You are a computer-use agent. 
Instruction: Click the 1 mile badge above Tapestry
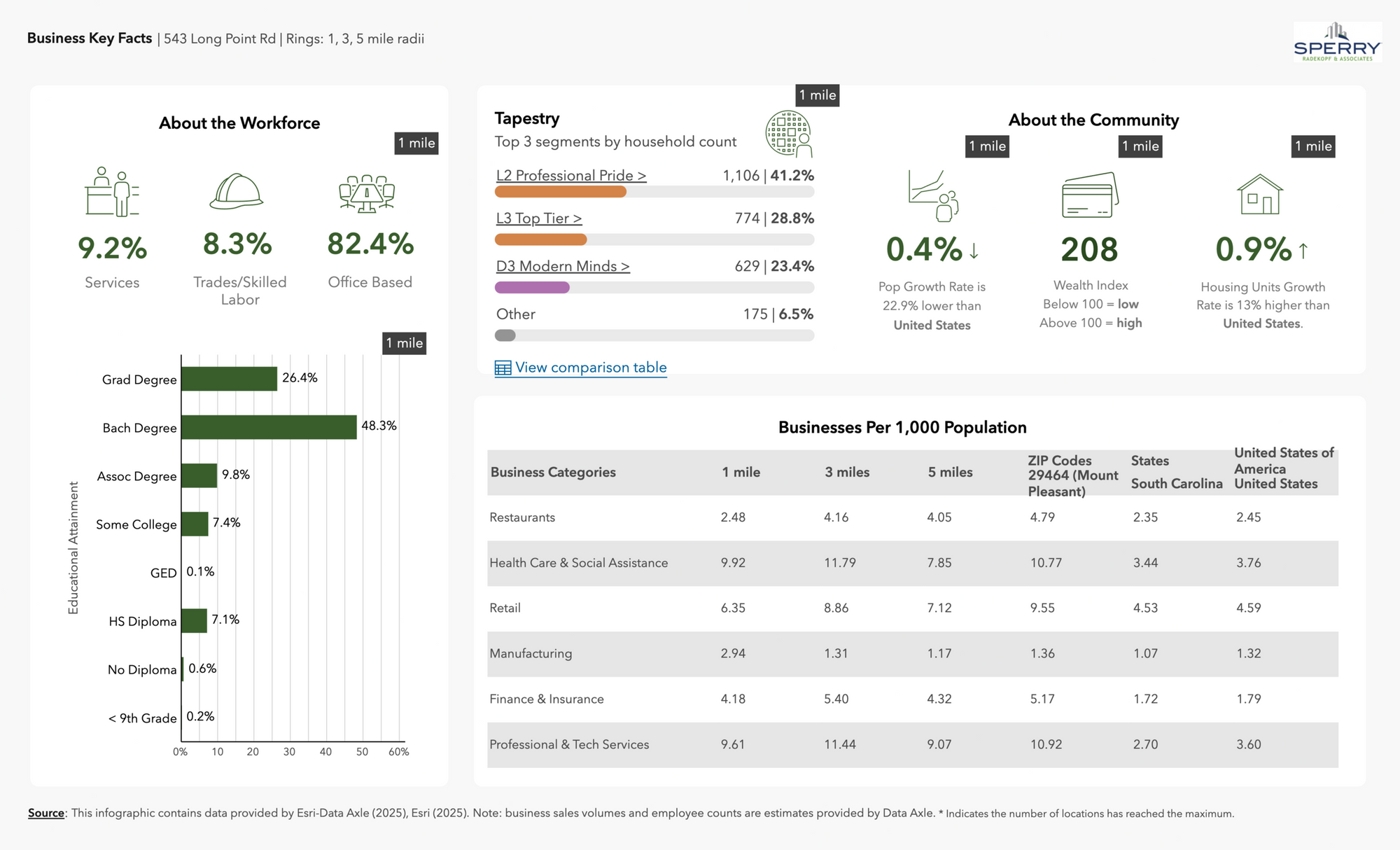point(818,95)
